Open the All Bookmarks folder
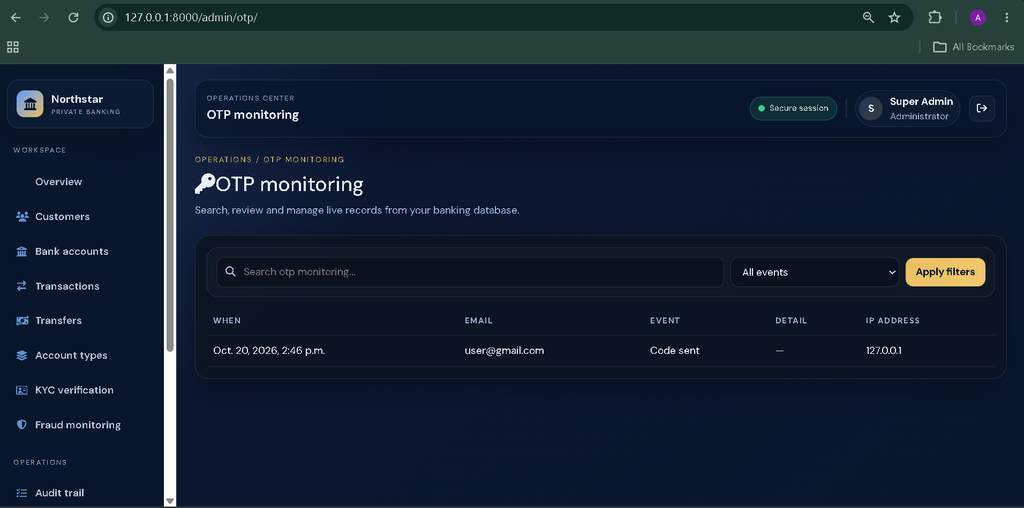Screen dimensions: 1024x508 pyautogui.click(x=973, y=47)
